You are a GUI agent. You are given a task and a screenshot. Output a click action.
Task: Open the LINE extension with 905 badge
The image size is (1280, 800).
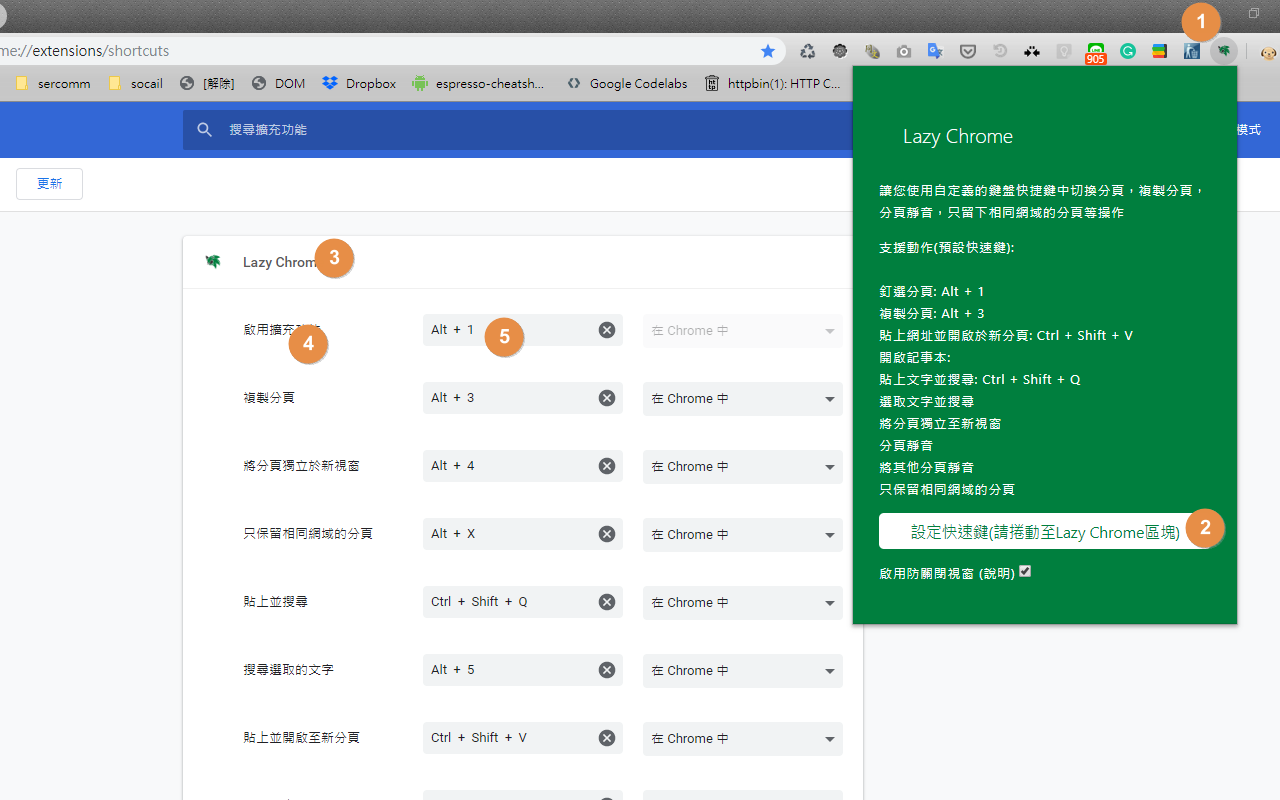pyautogui.click(x=1096, y=53)
